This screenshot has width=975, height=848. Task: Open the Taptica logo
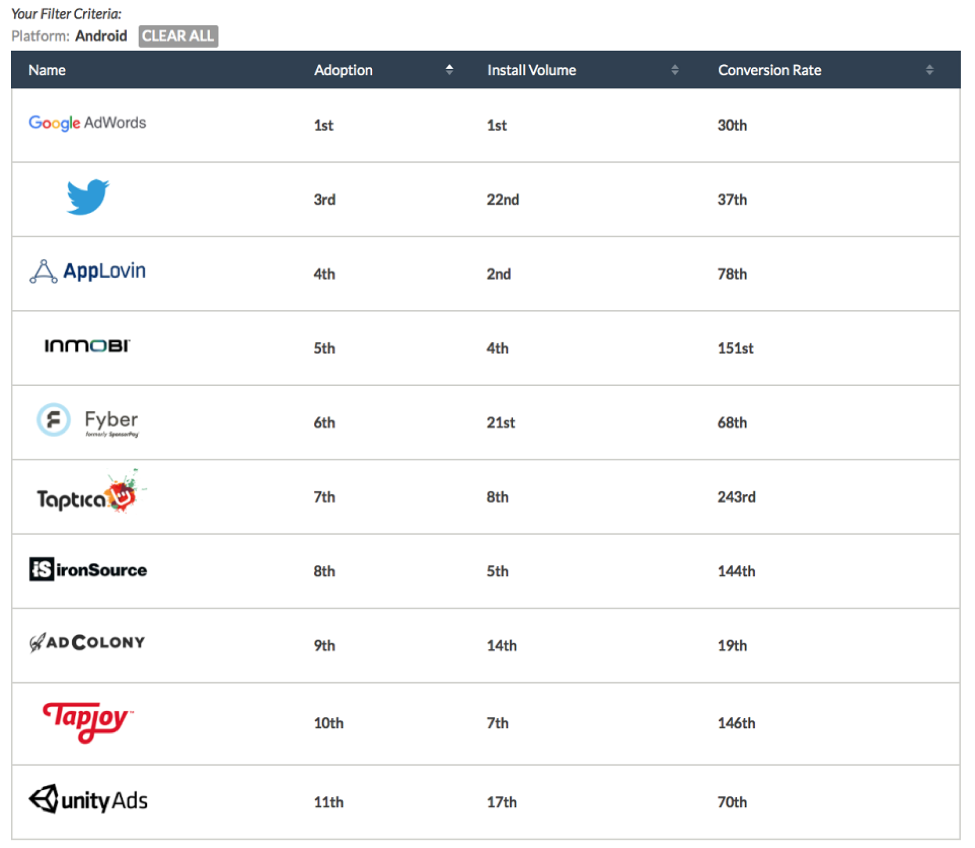(x=86, y=494)
